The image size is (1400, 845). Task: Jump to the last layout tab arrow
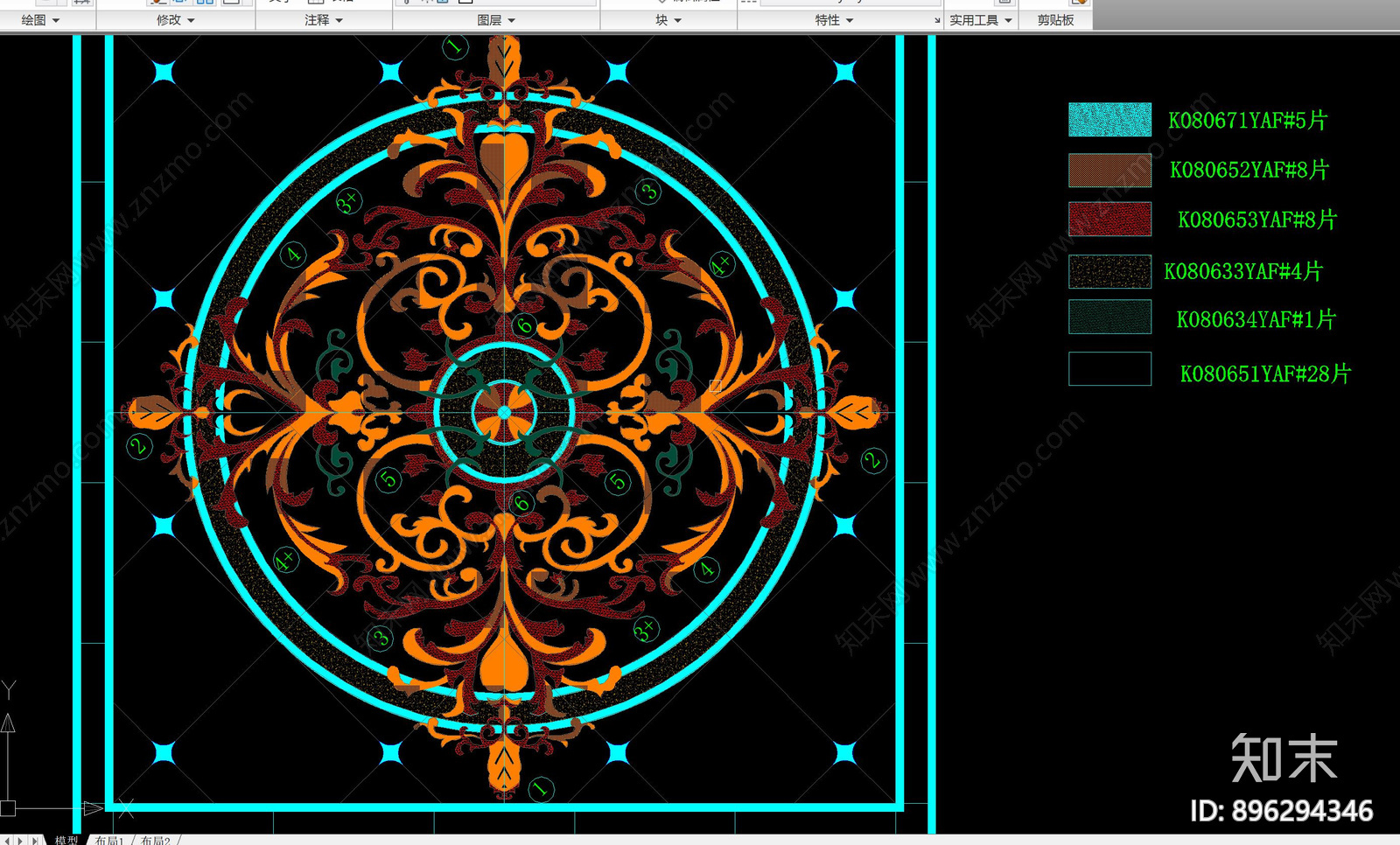[x=34, y=841]
